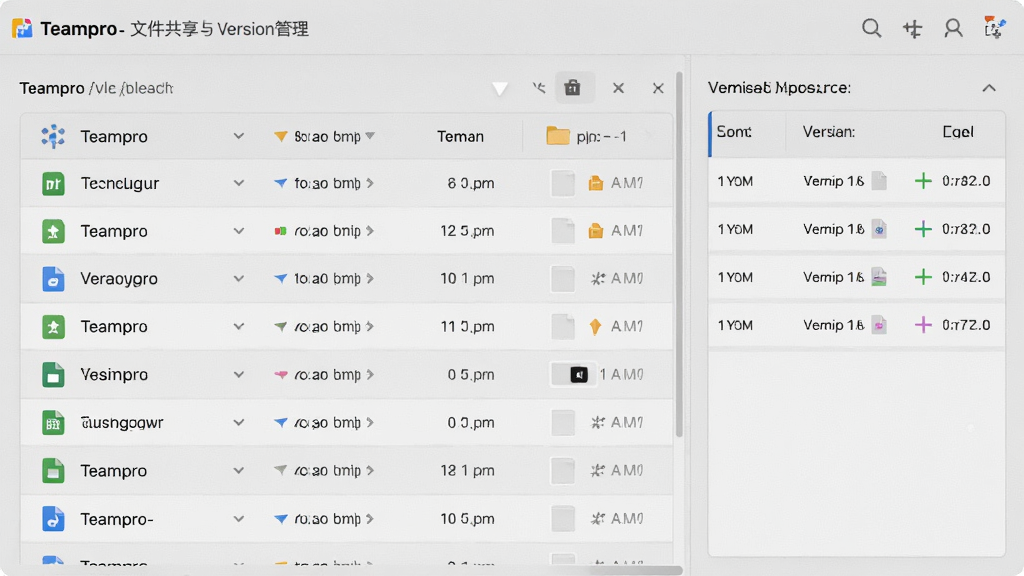This screenshot has height=576, width=1024.
Task: Click the orange filter icon in table header
Action: point(281,136)
